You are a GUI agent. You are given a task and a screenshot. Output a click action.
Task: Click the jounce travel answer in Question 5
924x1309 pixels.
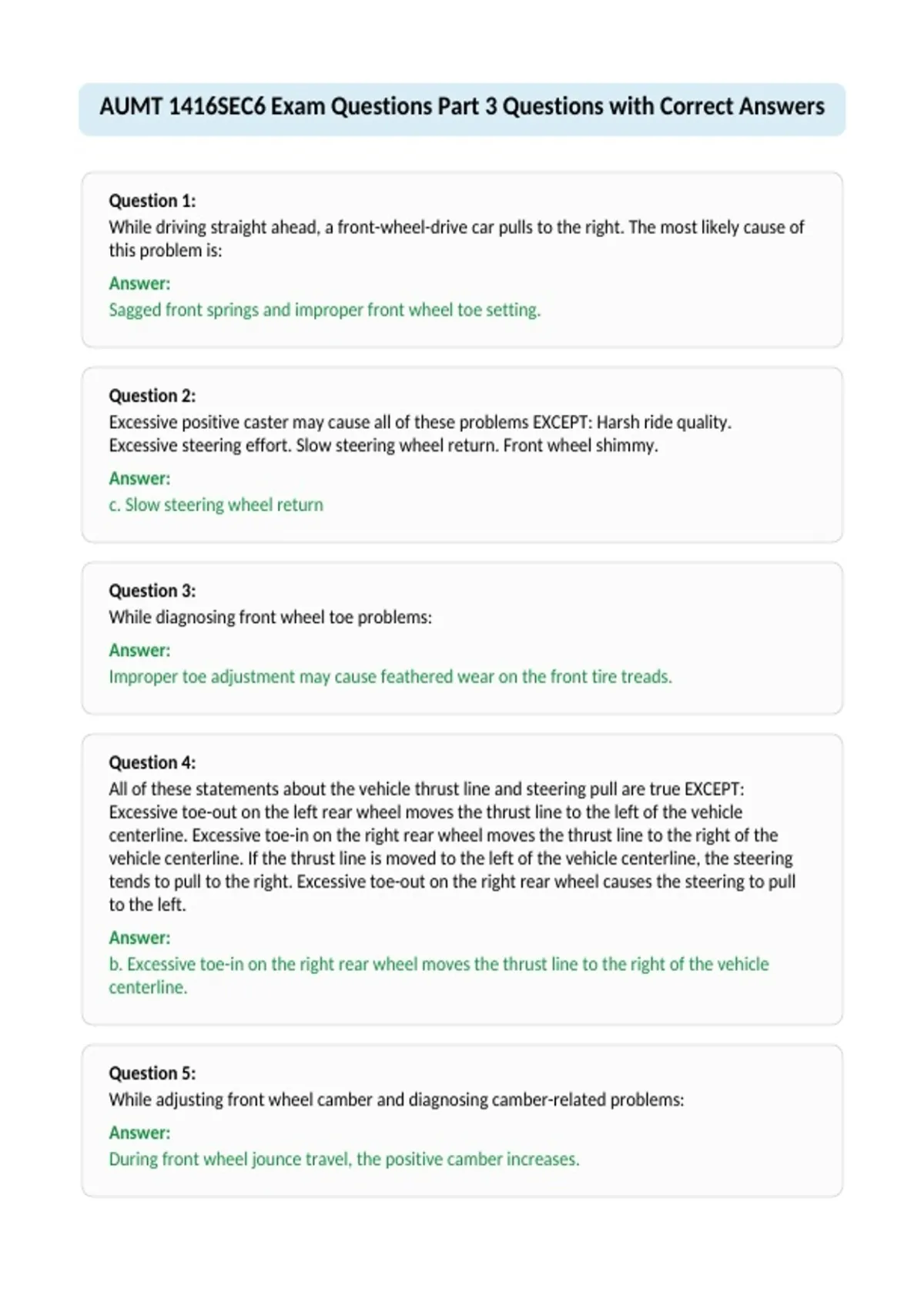coord(344,1159)
